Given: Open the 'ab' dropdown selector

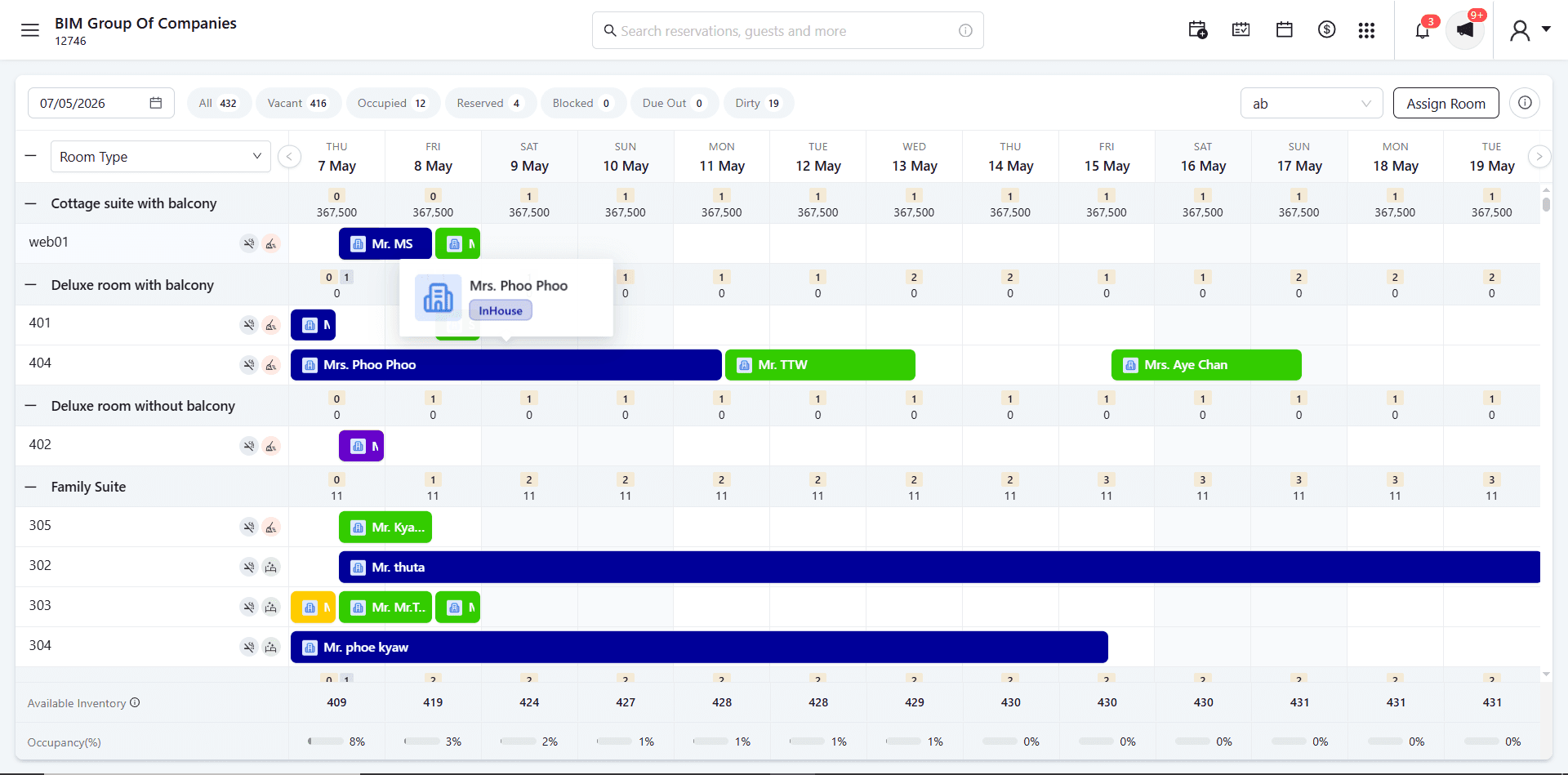Looking at the screenshot, I should pyautogui.click(x=1312, y=103).
